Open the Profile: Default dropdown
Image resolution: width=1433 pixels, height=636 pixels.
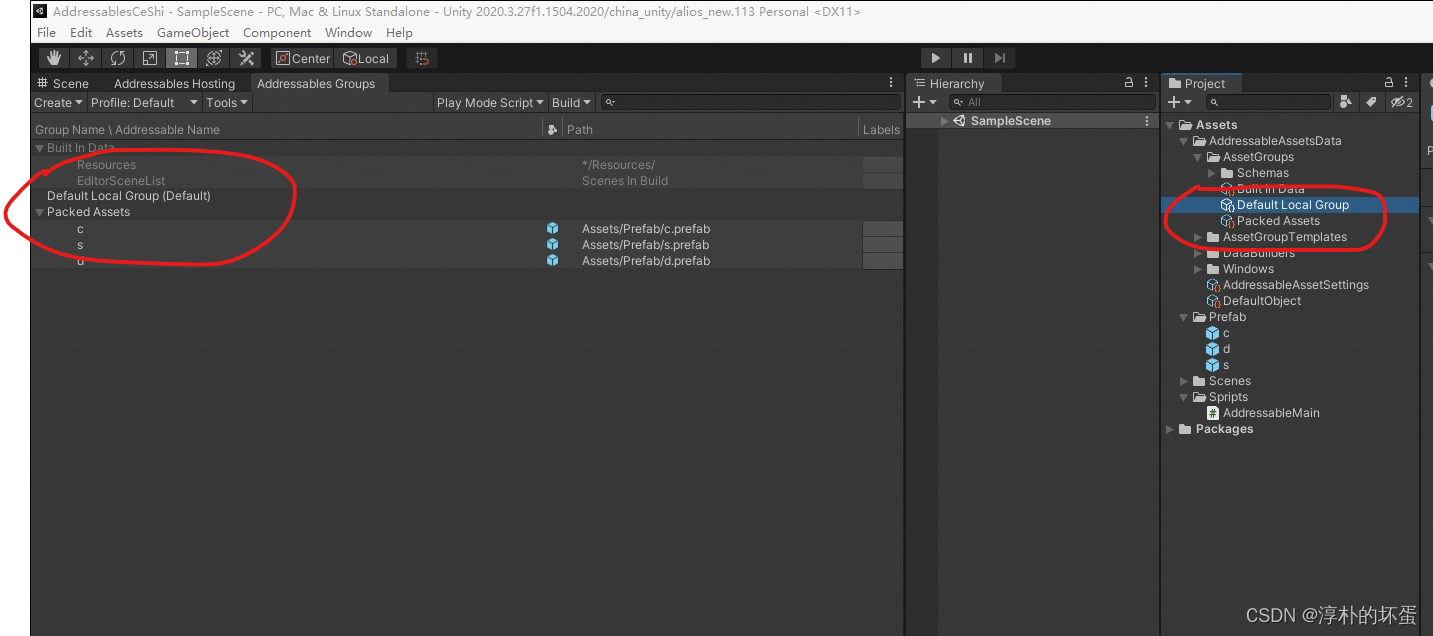tap(144, 102)
